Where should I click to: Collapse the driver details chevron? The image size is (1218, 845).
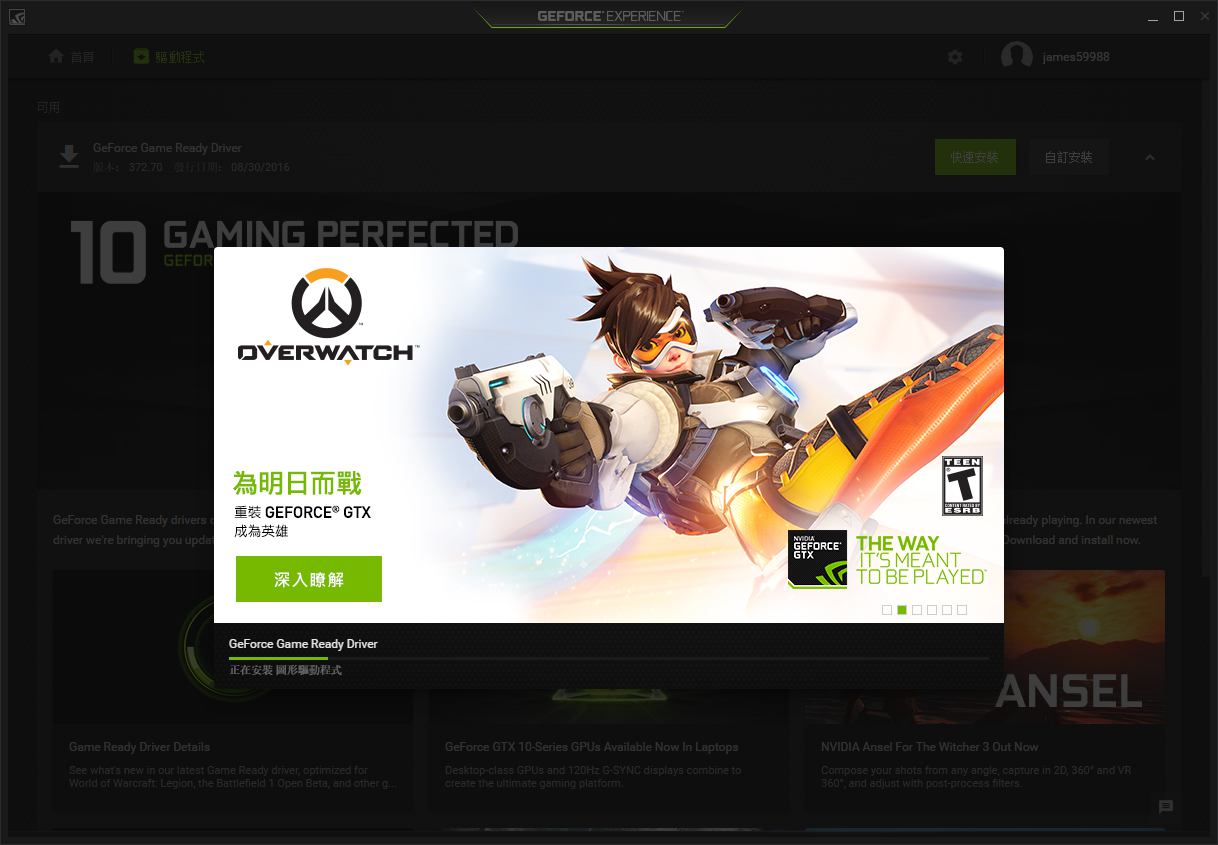[x=1149, y=158]
